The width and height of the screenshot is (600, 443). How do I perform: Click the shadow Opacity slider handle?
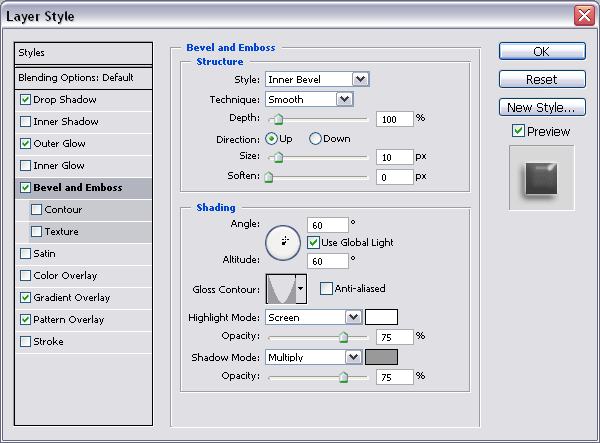[344, 377]
